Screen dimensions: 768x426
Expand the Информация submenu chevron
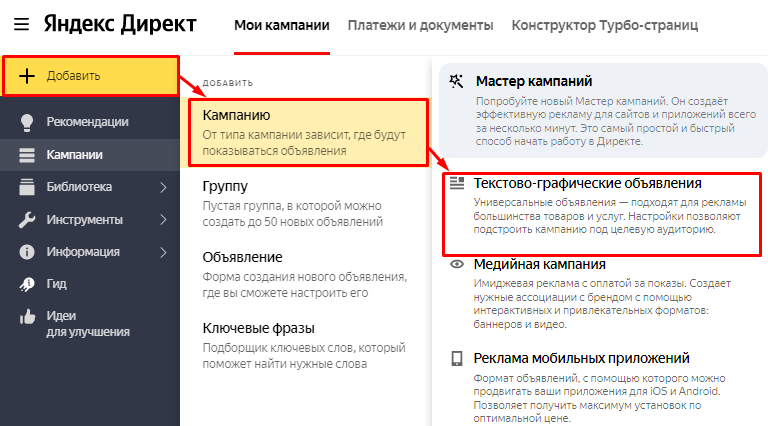(164, 252)
